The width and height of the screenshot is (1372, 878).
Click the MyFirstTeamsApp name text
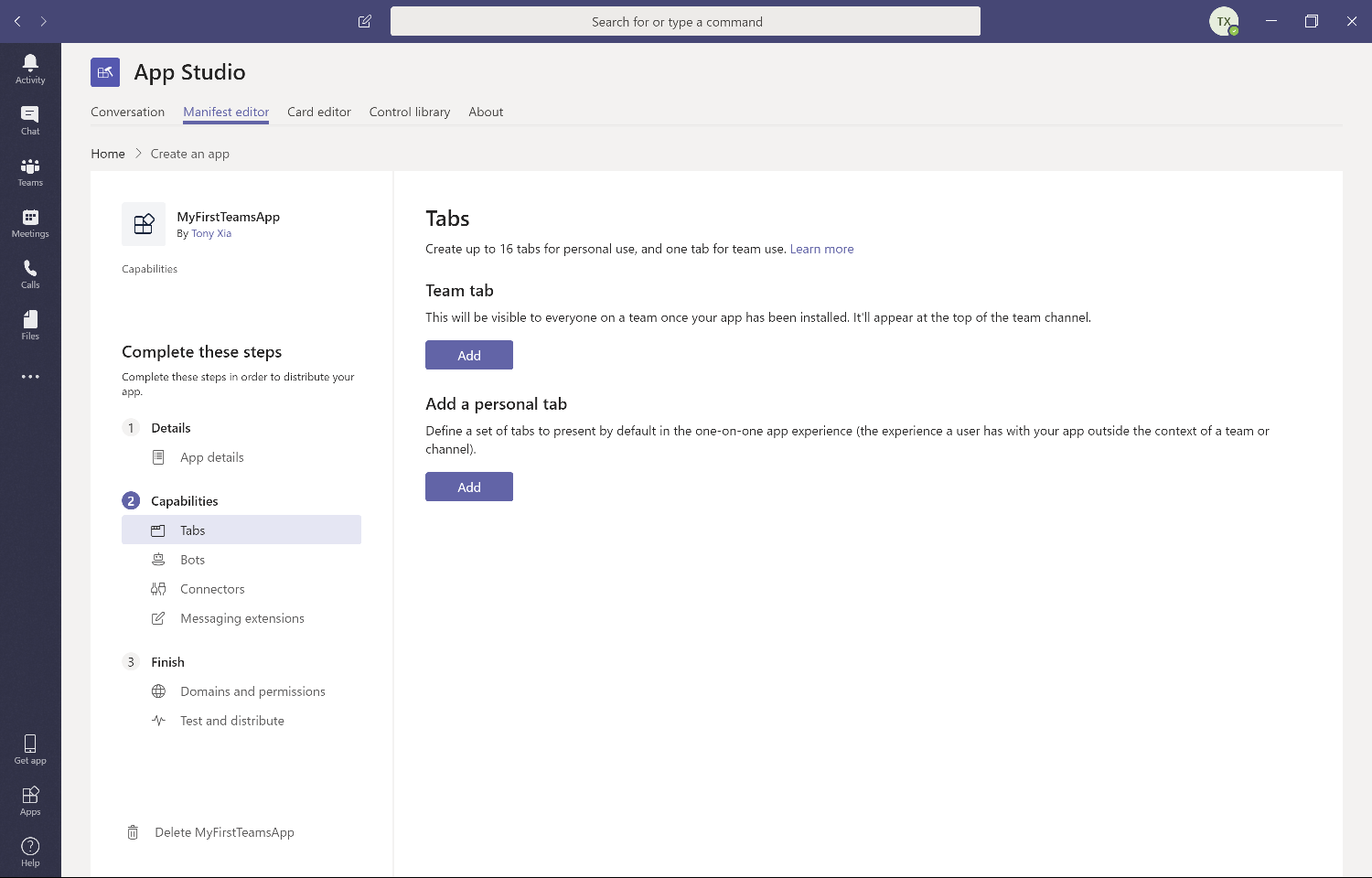pyautogui.click(x=229, y=217)
